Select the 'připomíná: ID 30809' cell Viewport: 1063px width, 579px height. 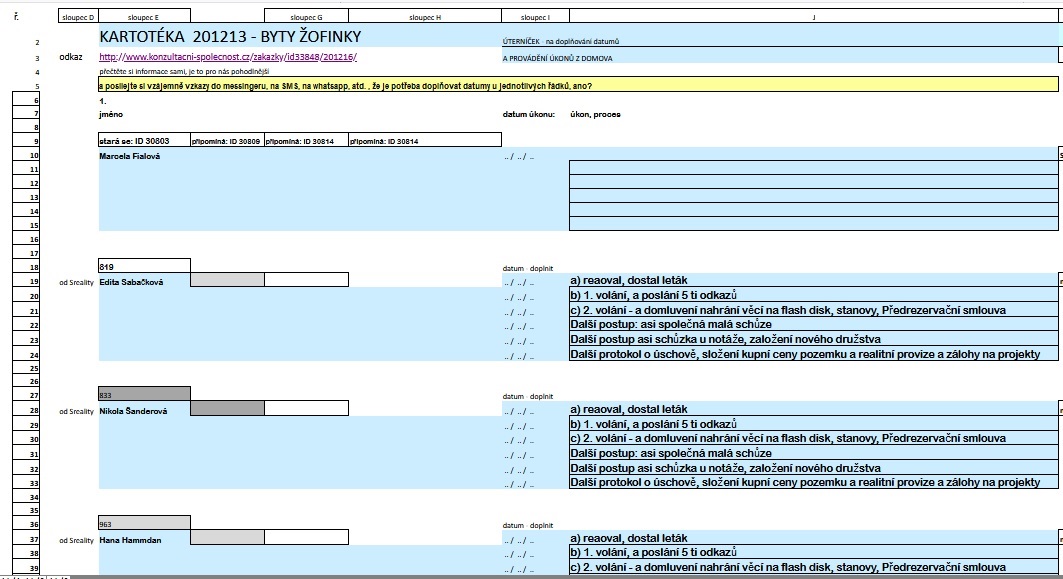tap(227, 140)
